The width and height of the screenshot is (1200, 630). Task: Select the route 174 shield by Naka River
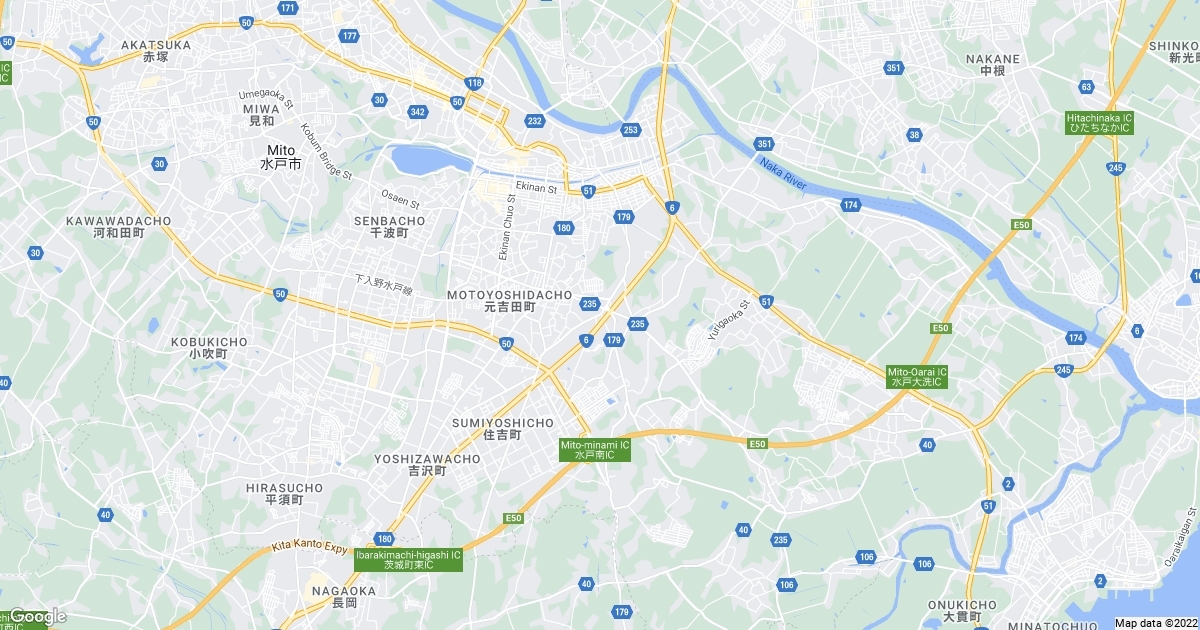pos(851,205)
